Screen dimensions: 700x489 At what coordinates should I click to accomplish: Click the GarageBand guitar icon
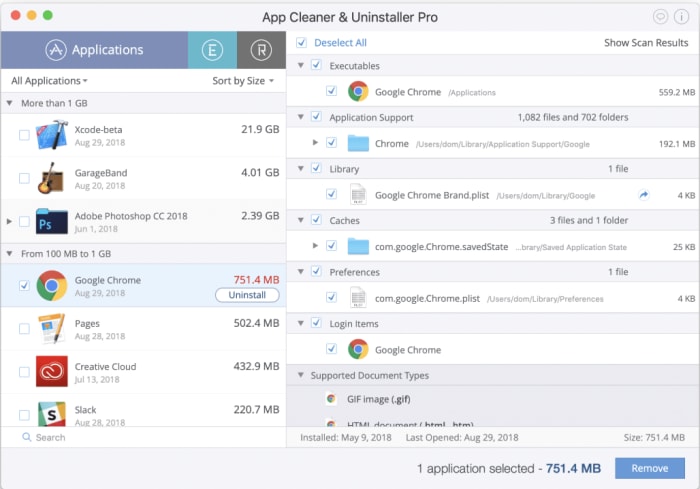point(51,179)
